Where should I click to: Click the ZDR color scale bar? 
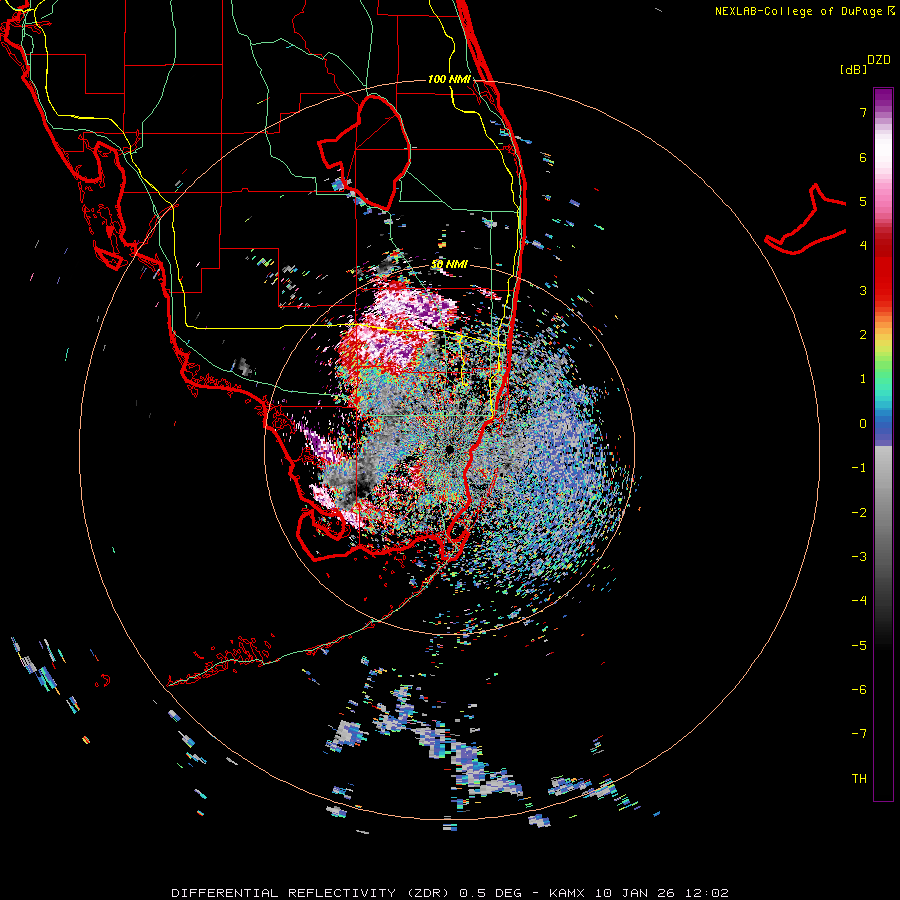pyautogui.click(x=883, y=444)
